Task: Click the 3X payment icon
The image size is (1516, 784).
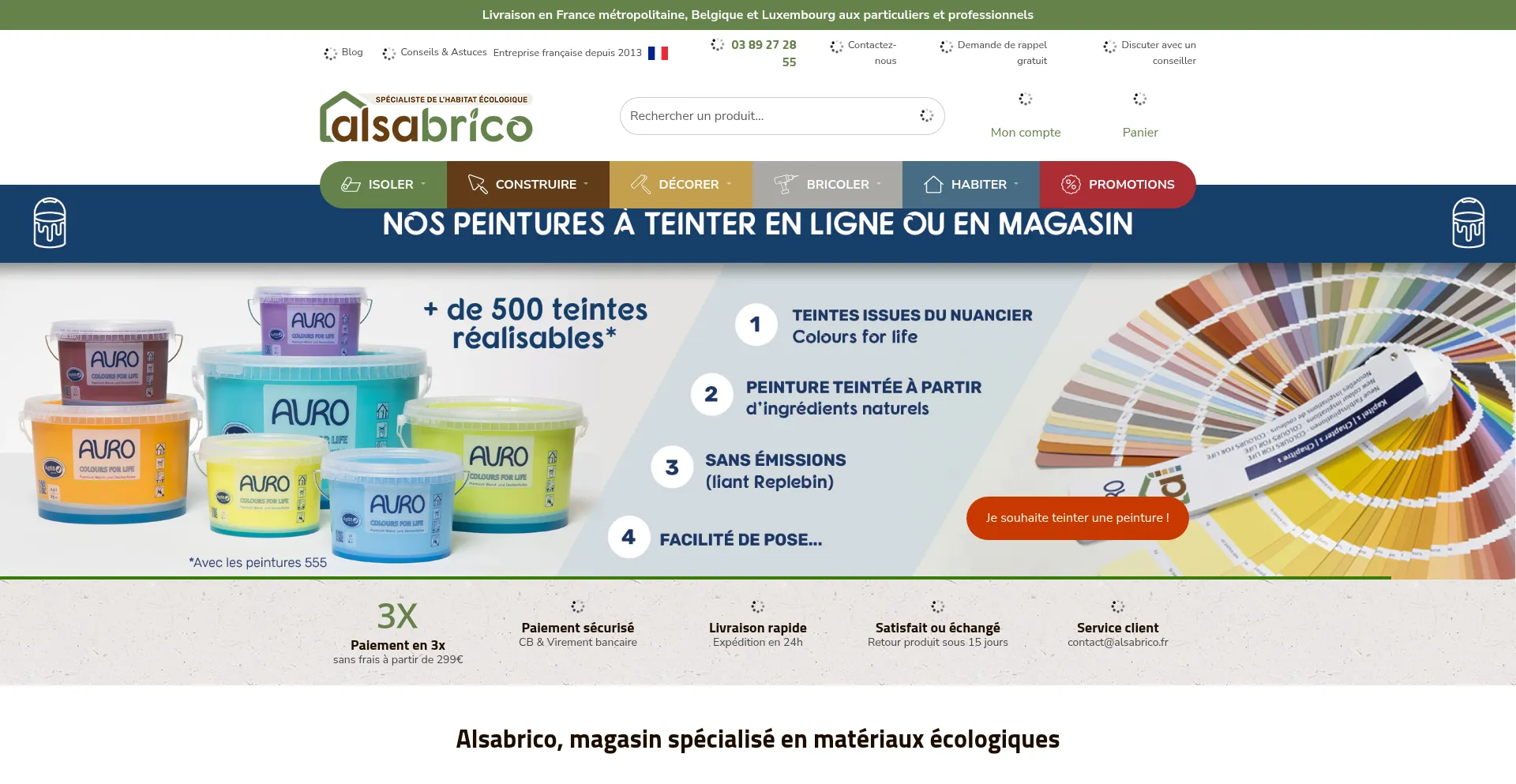Action: [397, 616]
